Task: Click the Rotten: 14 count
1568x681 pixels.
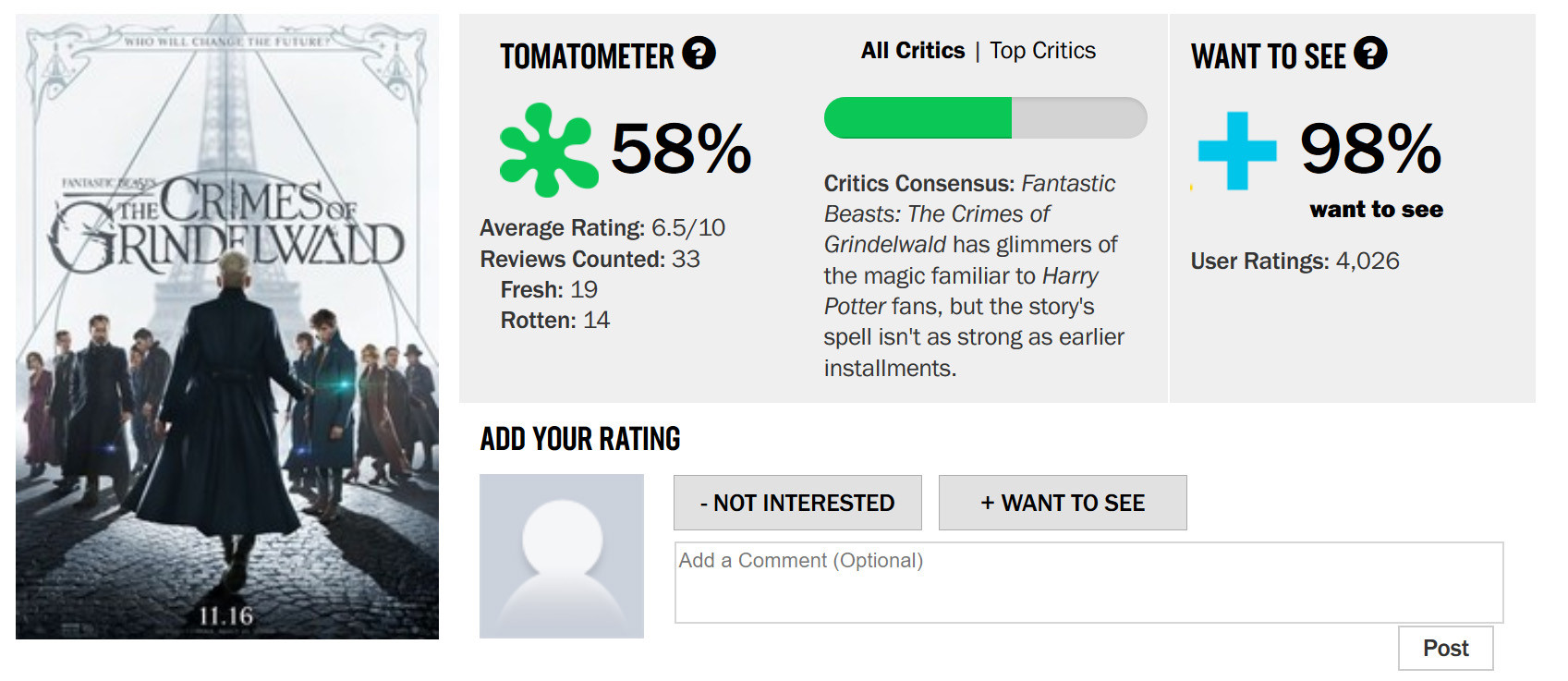Action: point(554,321)
